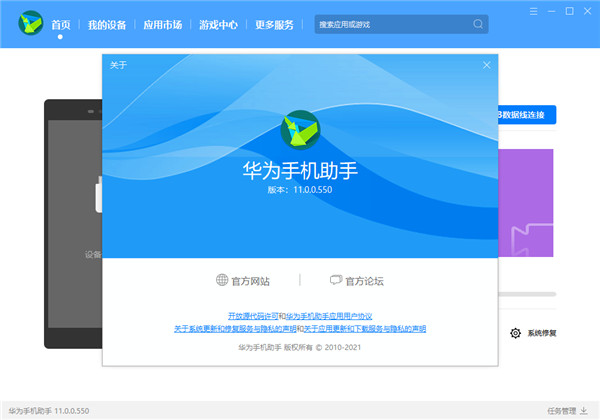
Task: Switch to the 首页 tab
Action: [61, 24]
